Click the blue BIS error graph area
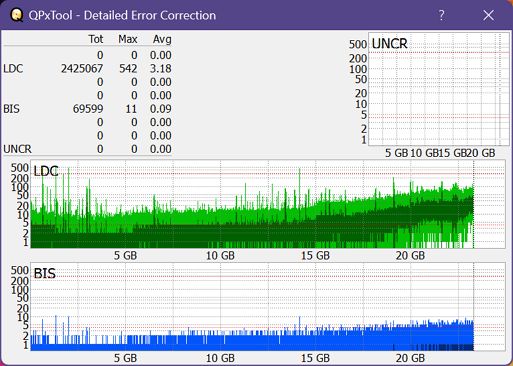This screenshot has height=366, width=513. click(268, 307)
